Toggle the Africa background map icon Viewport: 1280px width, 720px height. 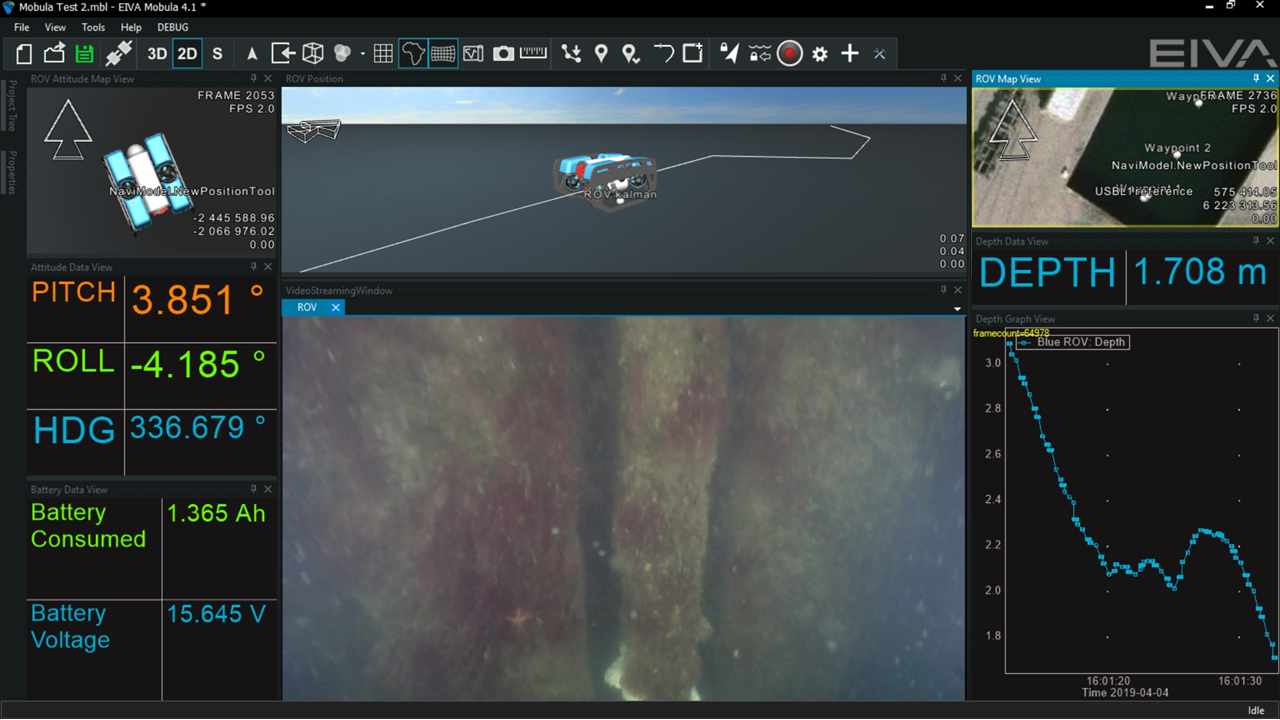click(413, 54)
